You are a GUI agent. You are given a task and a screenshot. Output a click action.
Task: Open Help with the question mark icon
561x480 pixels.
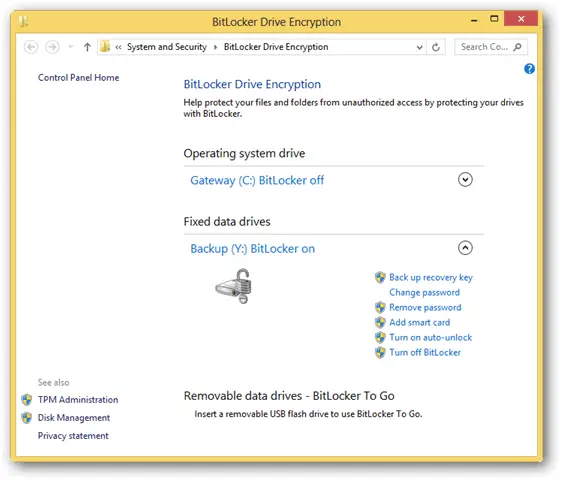point(529,68)
